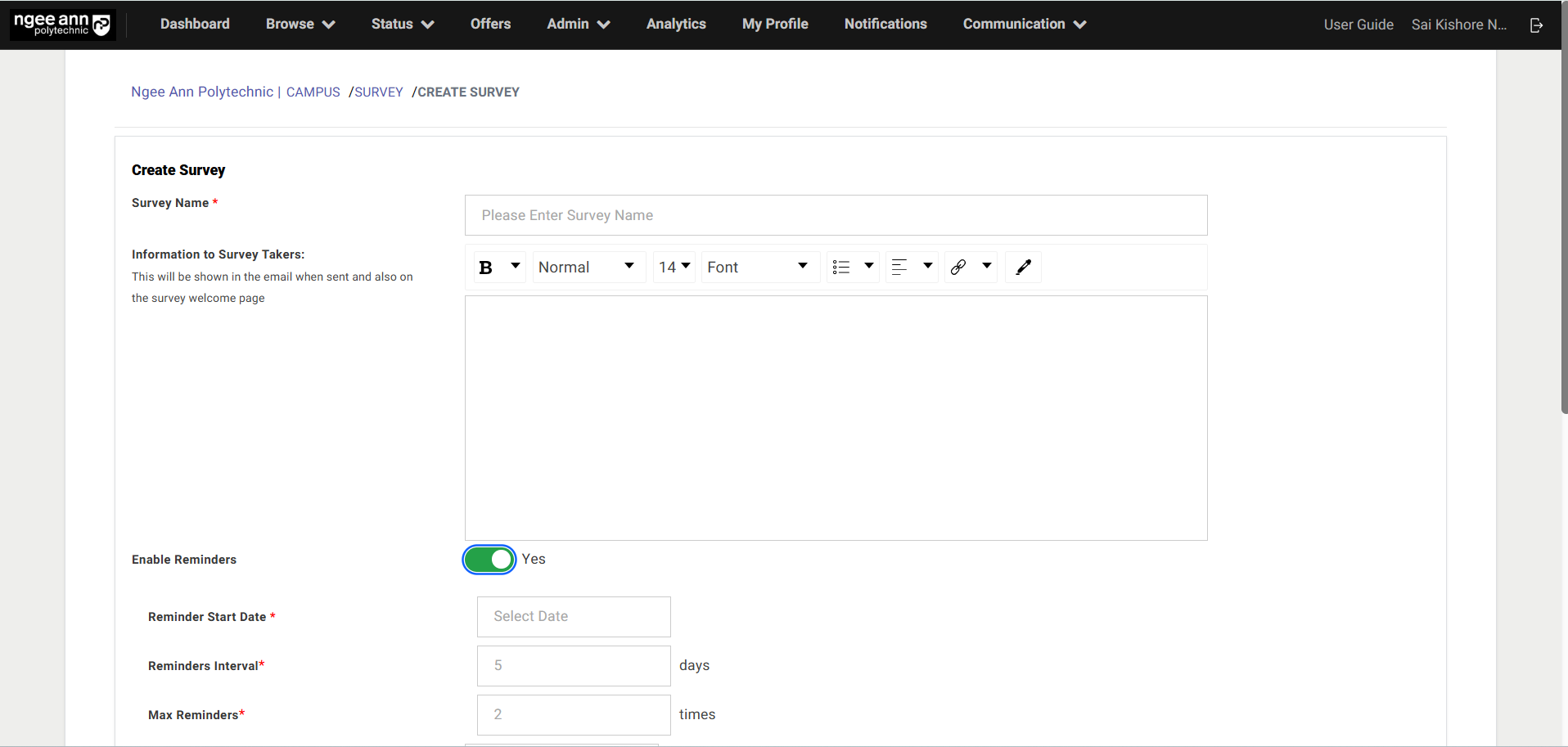Click the logout icon in header
Image resolution: width=1568 pixels, height=747 pixels.
(x=1536, y=25)
